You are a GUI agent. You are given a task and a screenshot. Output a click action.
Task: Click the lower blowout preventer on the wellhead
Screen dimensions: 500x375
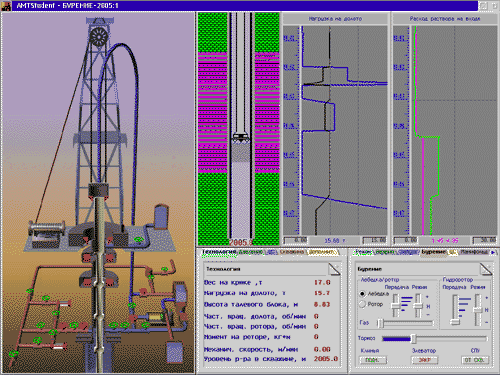pyautogui.click(x=98, y=279)
